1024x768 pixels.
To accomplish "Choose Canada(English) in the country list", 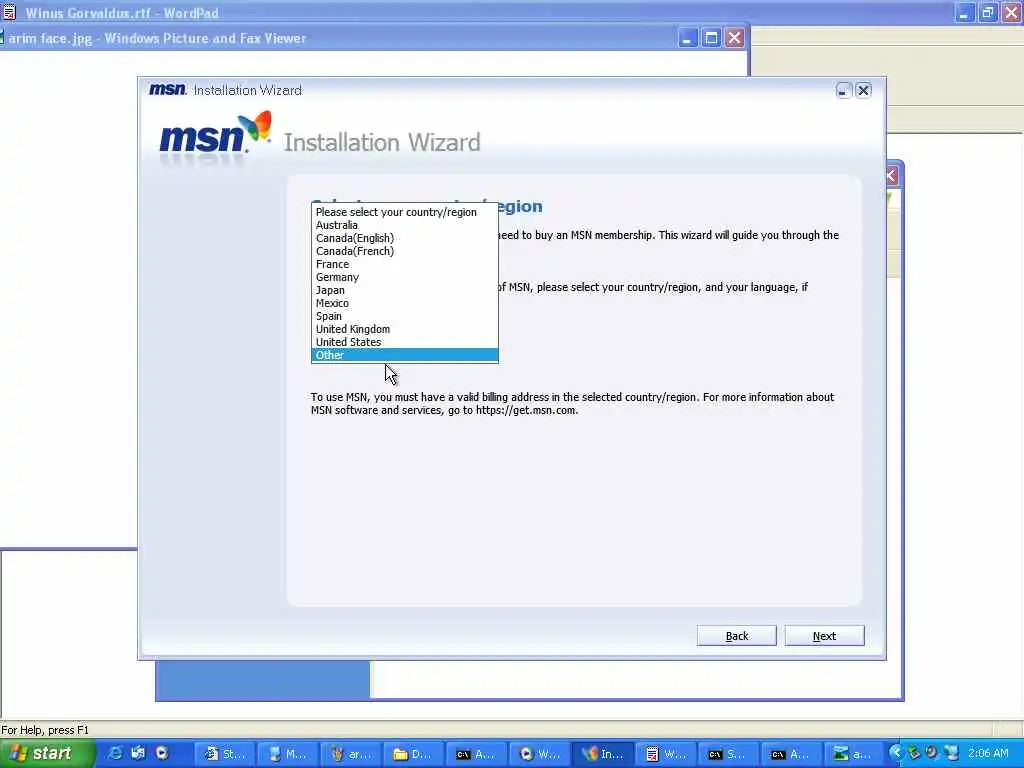I will [404, 238].
